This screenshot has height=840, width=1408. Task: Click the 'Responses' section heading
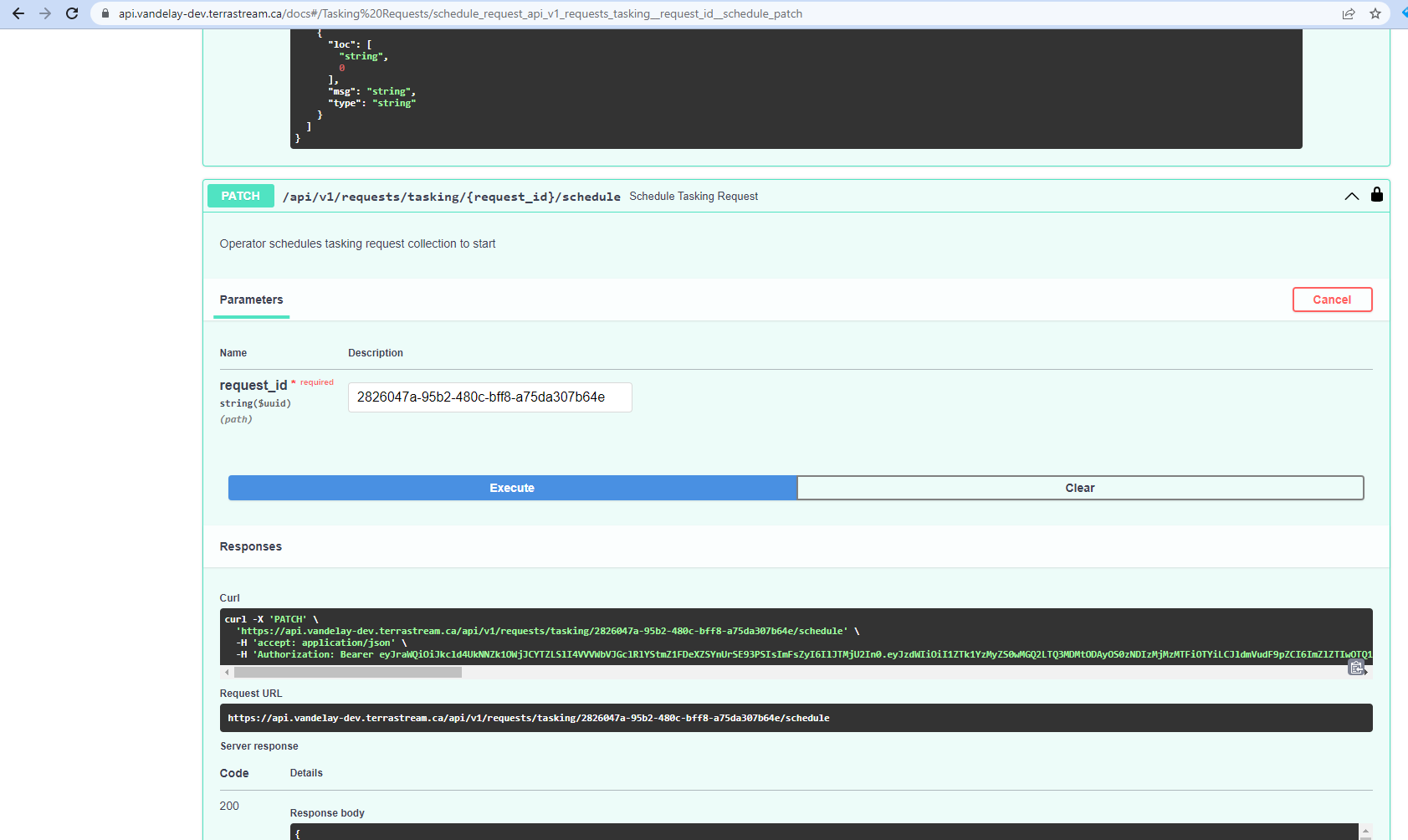(x=251, y=546)
